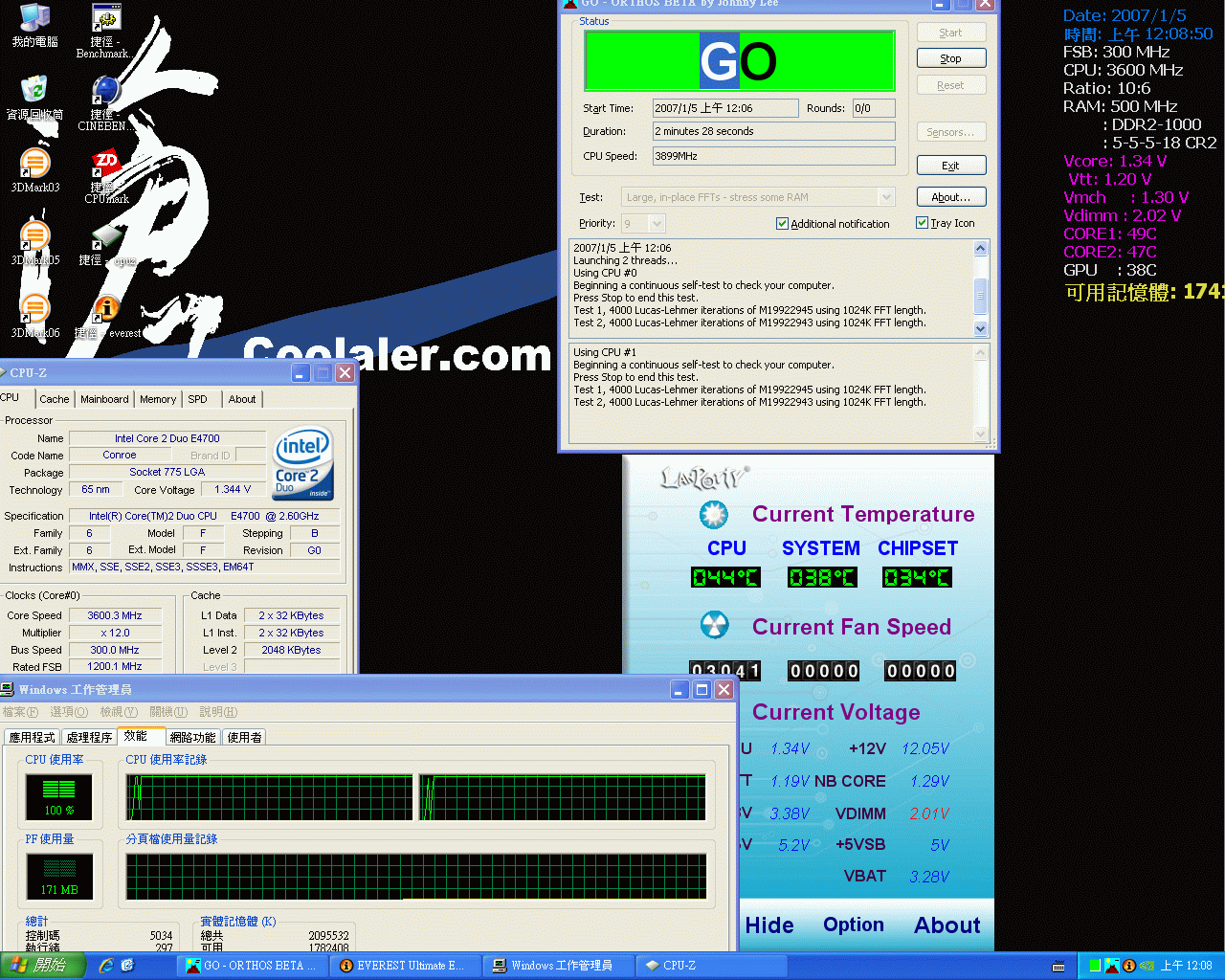Open 應用程式 tab in Task Manager
Screen dimensions: 1225x980
click(33, 737)
